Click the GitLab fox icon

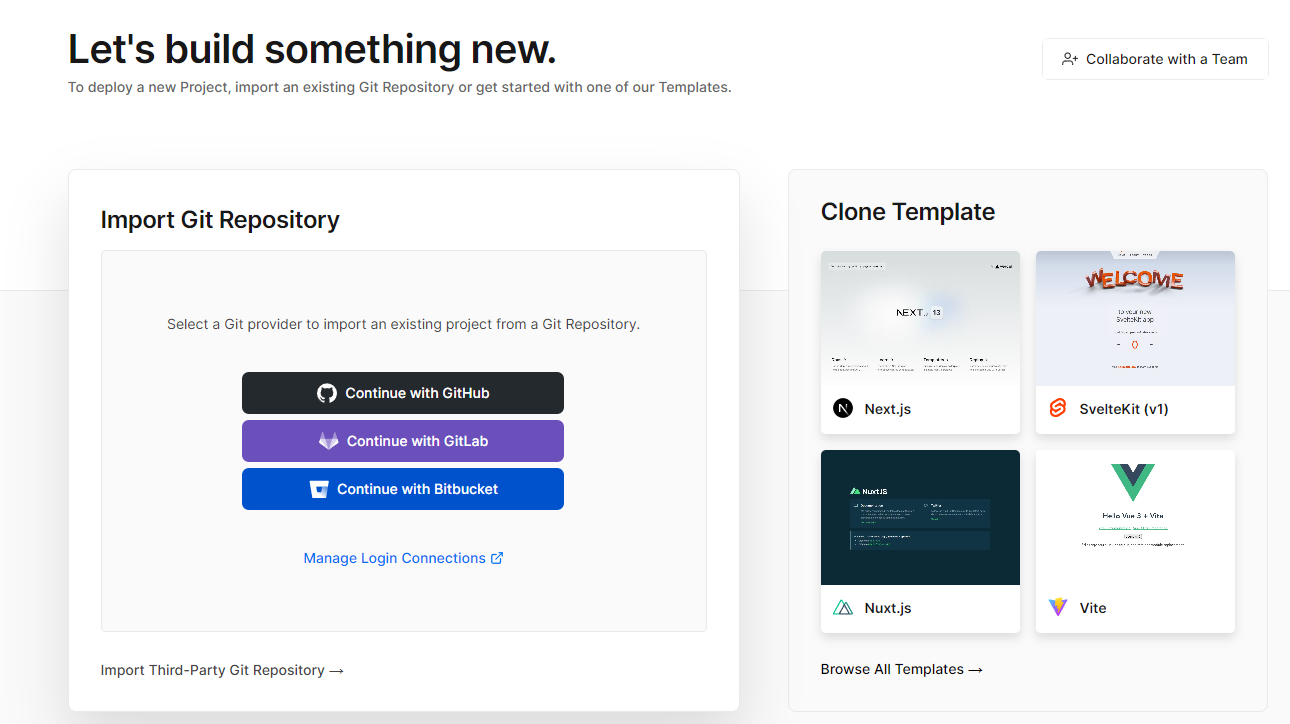[328, 441]
